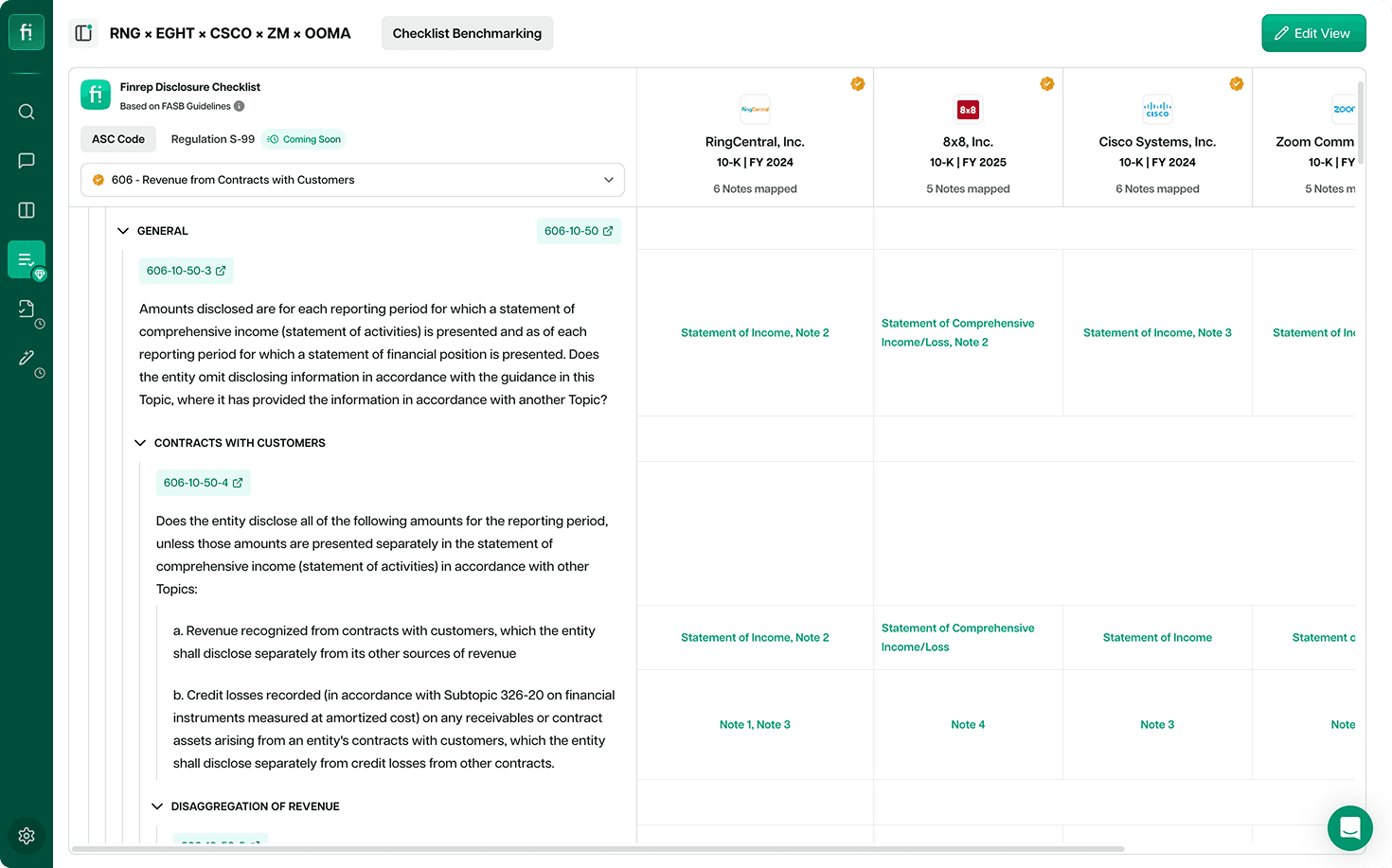
Task: Click the Zoom company logo
Action: (x=1344, y=109)
